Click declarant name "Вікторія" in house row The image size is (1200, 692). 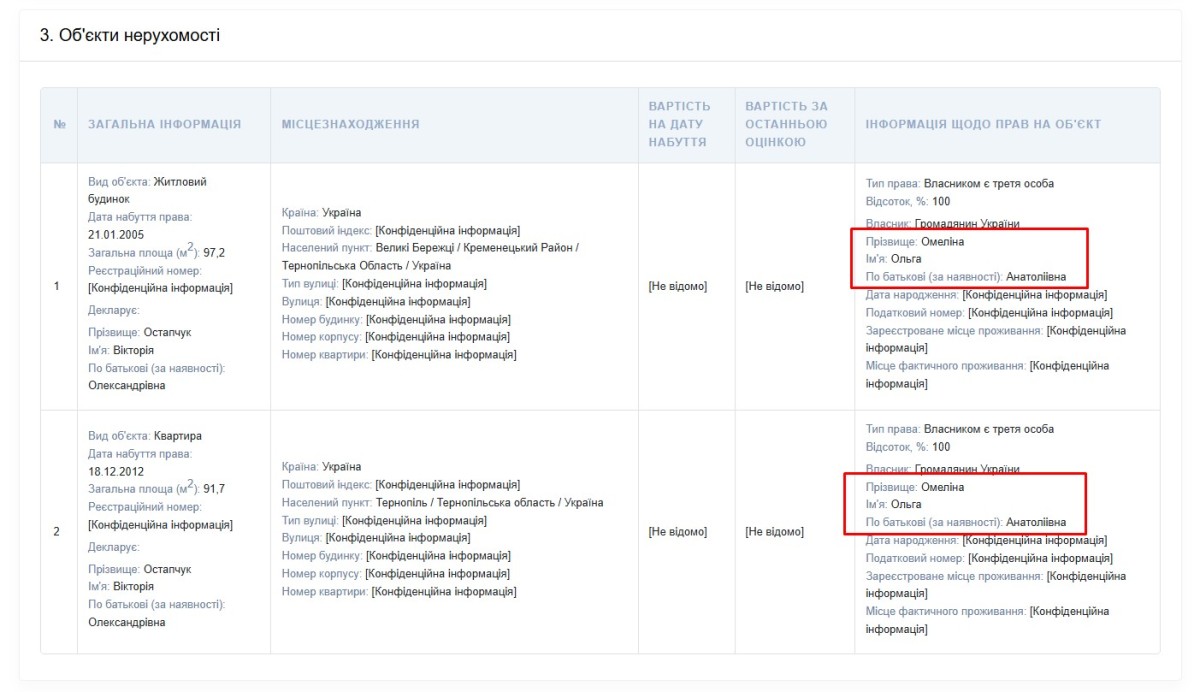coord(133,351)
